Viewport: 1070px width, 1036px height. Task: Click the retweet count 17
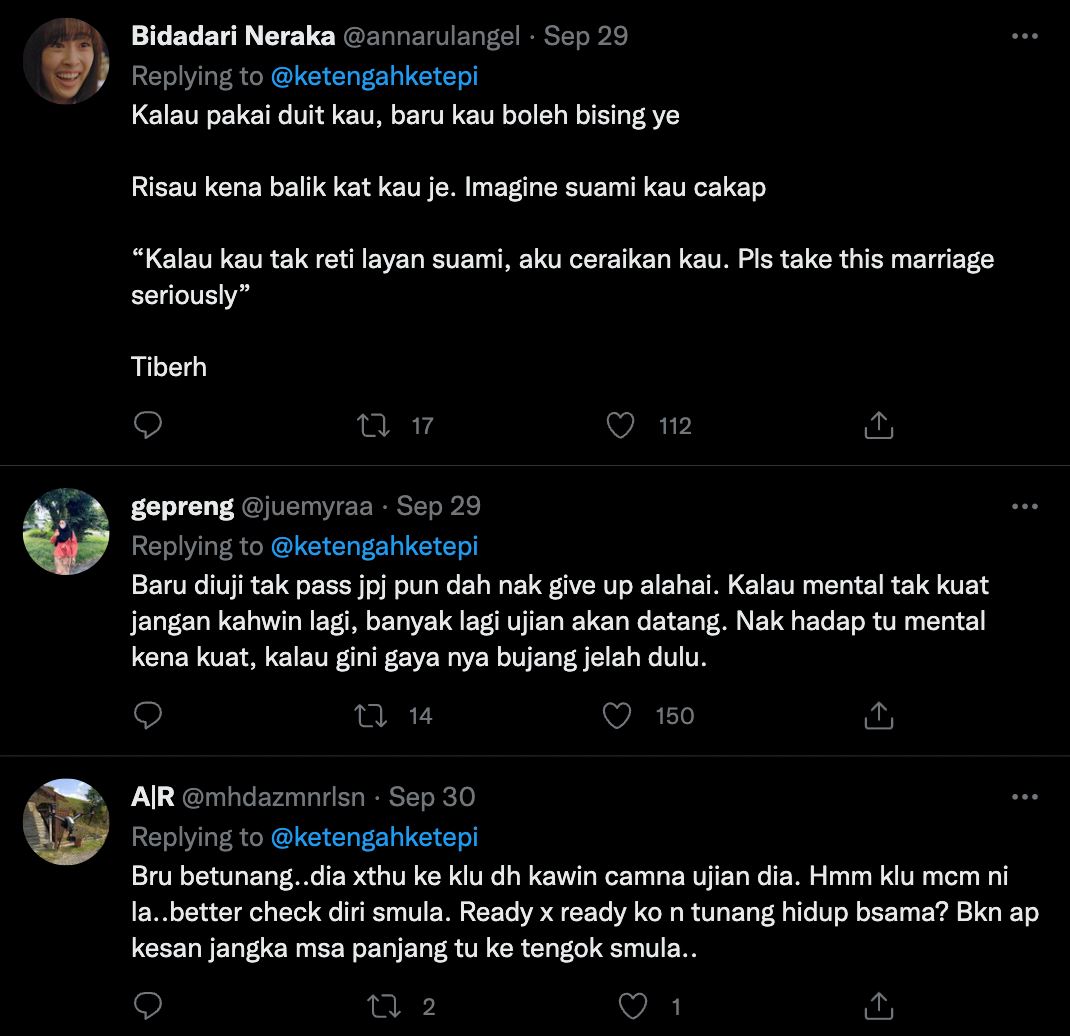coord(422,425)
